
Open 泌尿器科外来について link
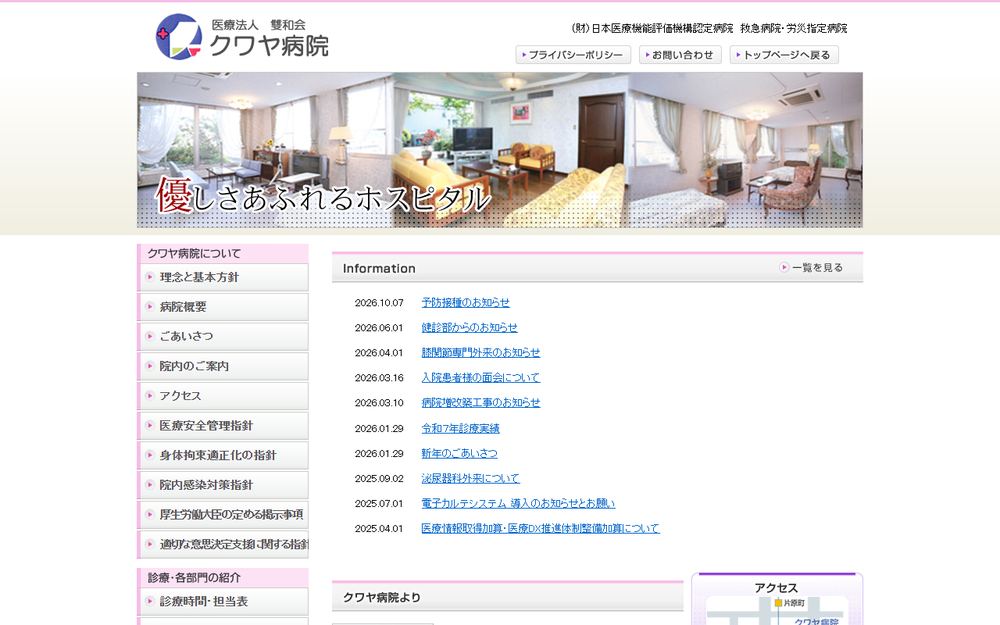coord(470,478)
